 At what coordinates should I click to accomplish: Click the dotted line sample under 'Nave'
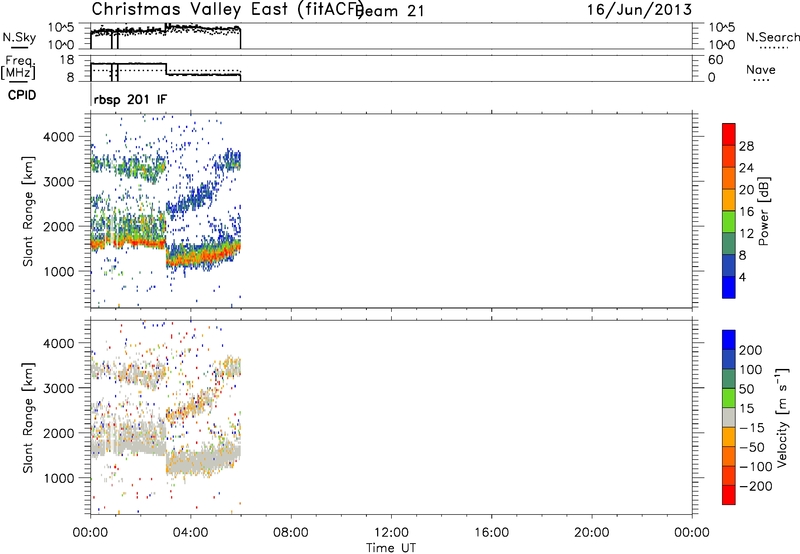(x=761, y=80)
